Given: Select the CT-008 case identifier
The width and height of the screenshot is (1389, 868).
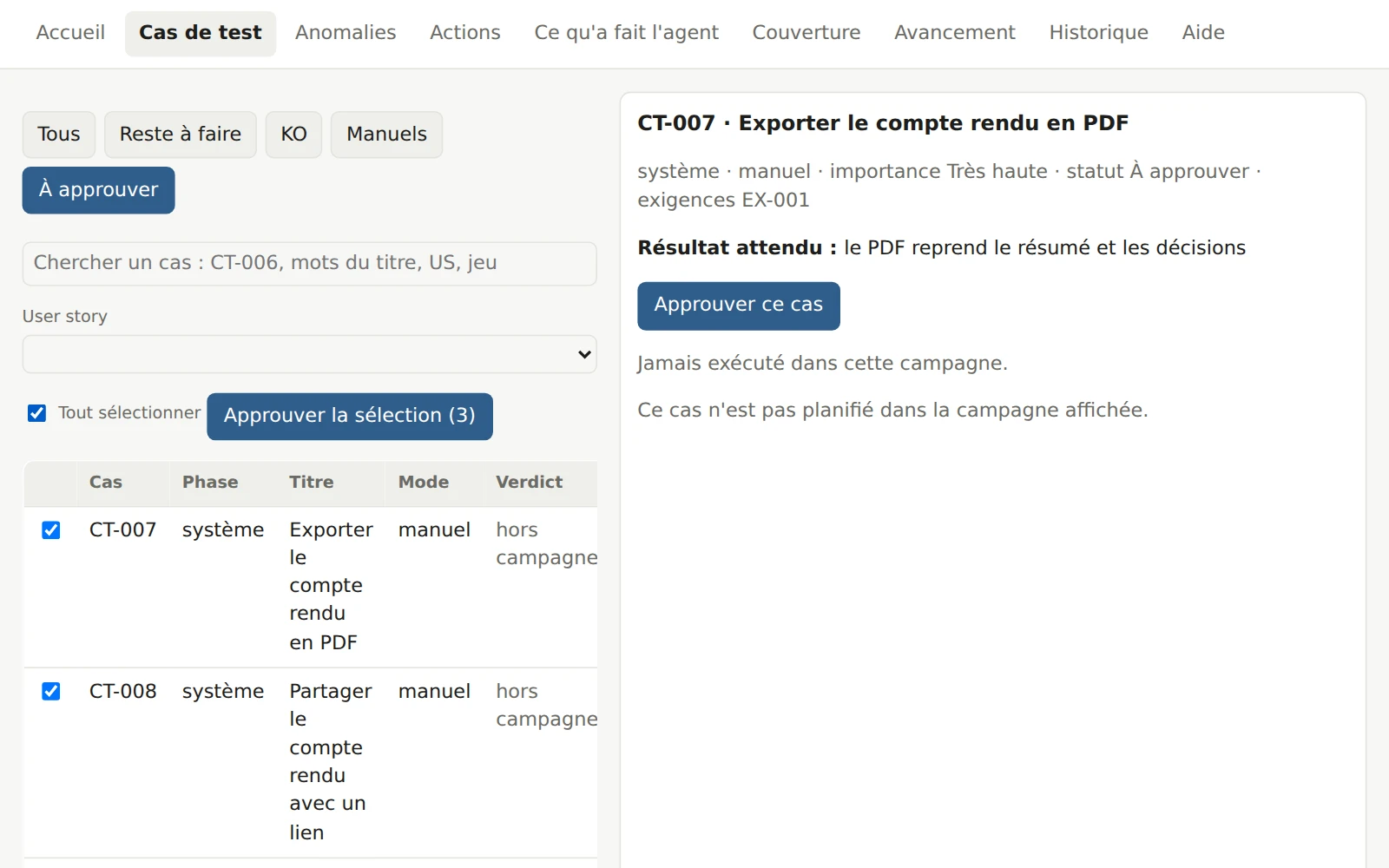Looking at the screenshot, I should (123, 691).
